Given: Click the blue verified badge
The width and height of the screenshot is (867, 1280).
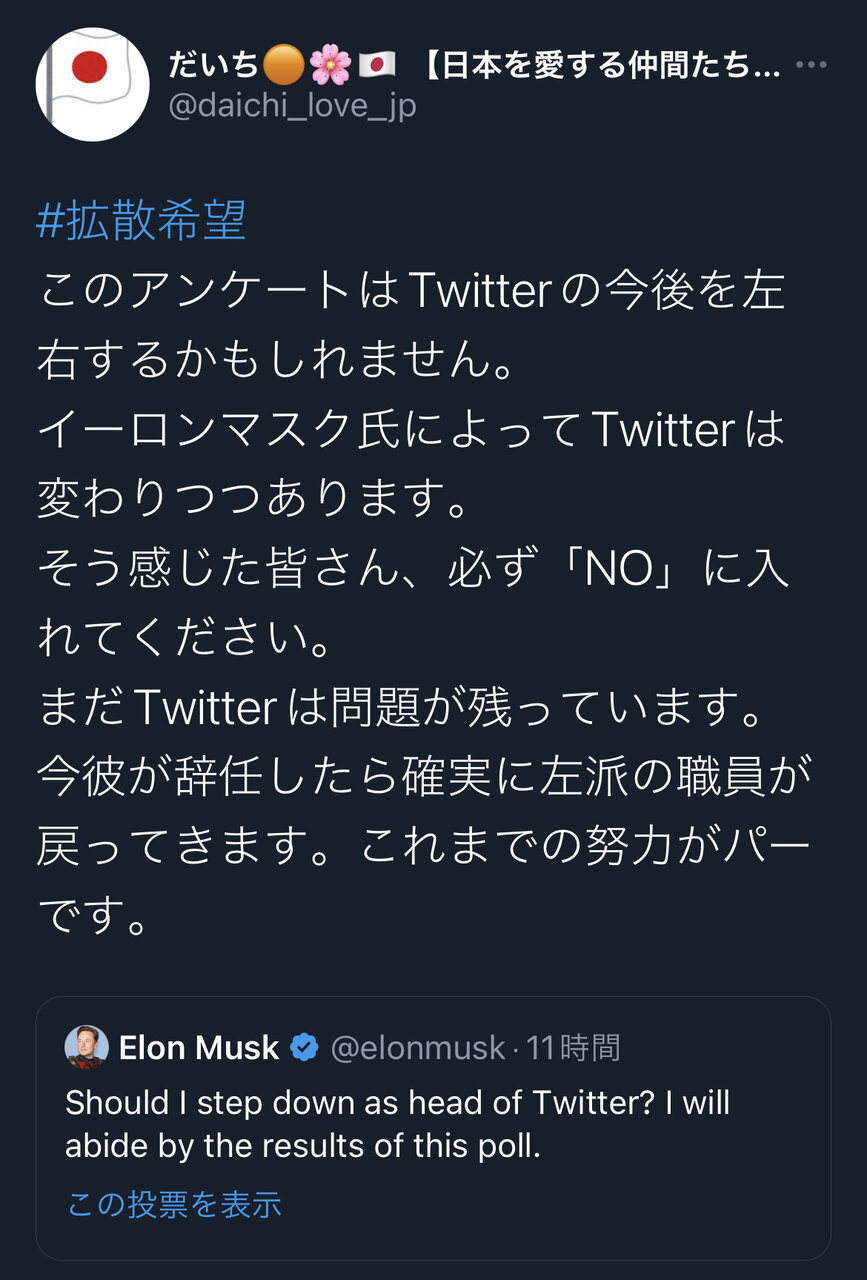Looking at the screenshot, I should [x=304, y=1048].
